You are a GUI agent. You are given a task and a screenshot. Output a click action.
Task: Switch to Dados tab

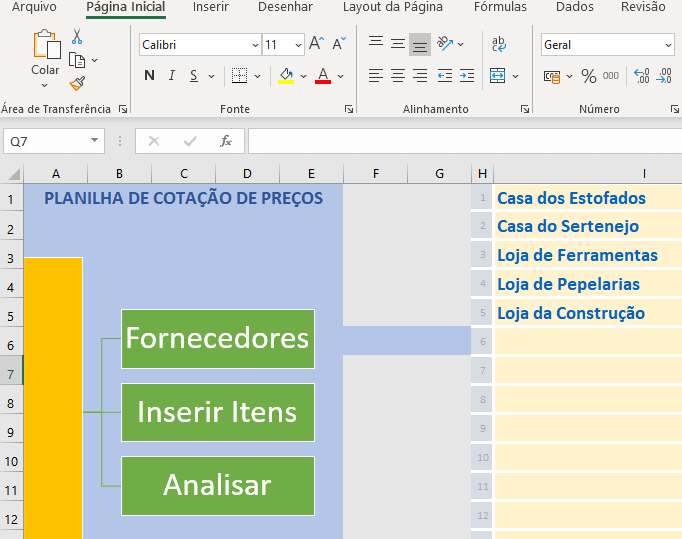pyautogui.click(x=575, y=7)
